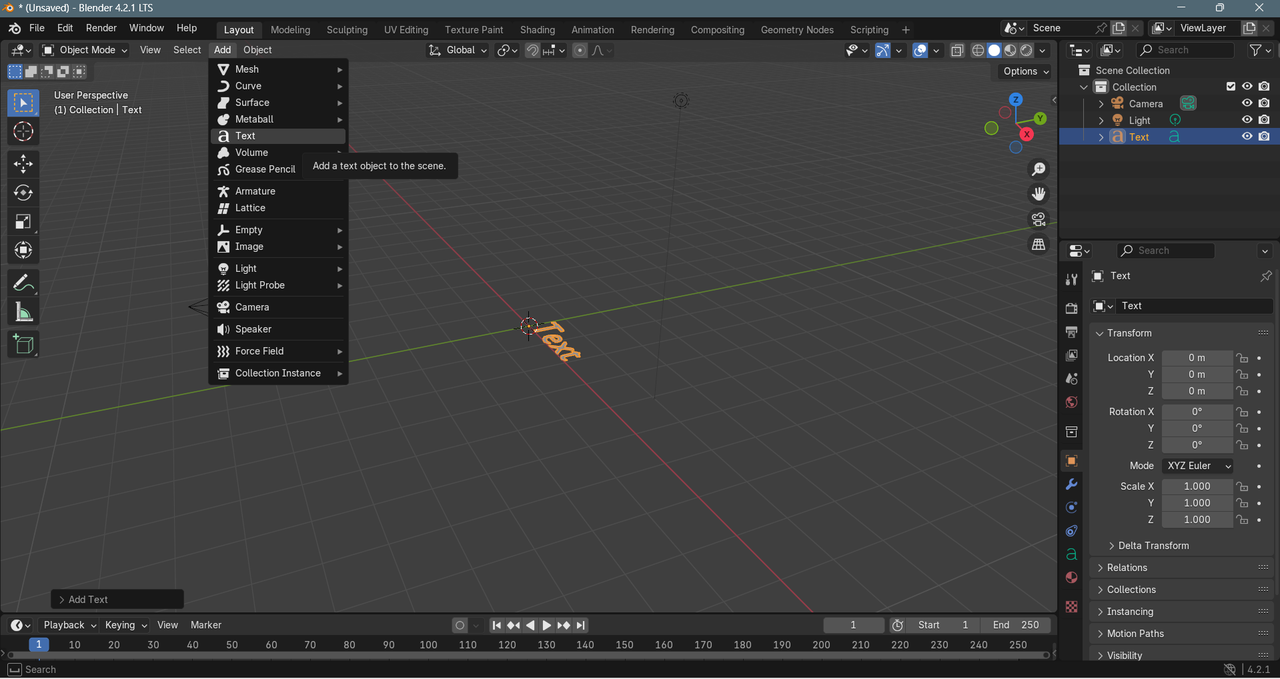The width and height of the screenshot is (1280, 679).
Task: Click the pan view hand icon
Action: [1039, 194]
